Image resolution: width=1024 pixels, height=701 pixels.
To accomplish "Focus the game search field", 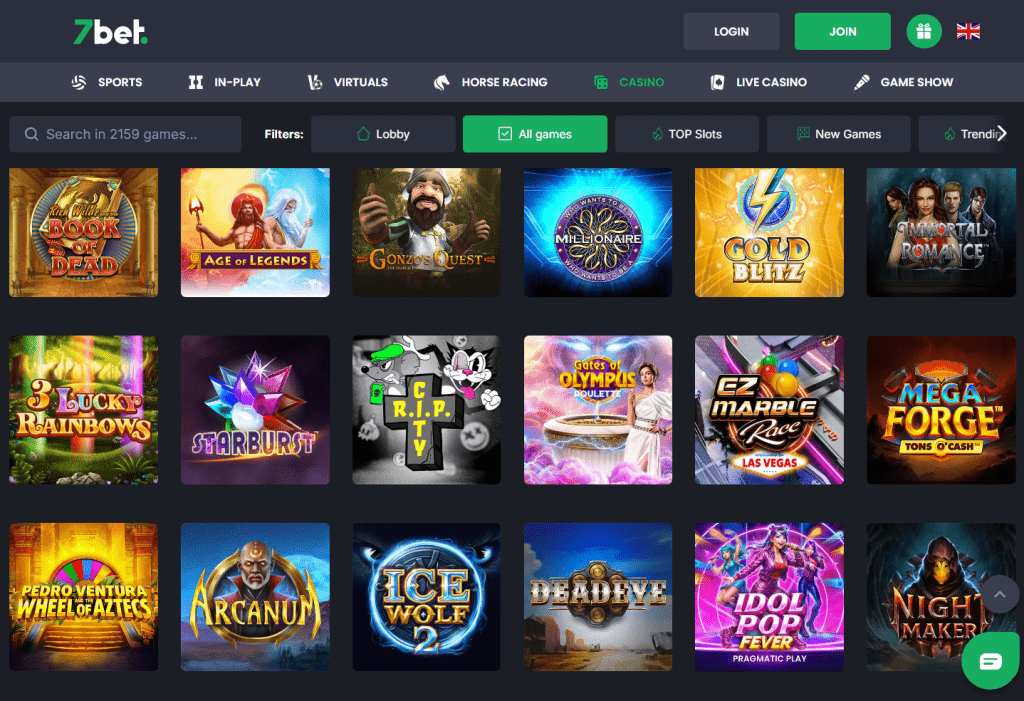I will pyautogui.click(x=125, y=134).
